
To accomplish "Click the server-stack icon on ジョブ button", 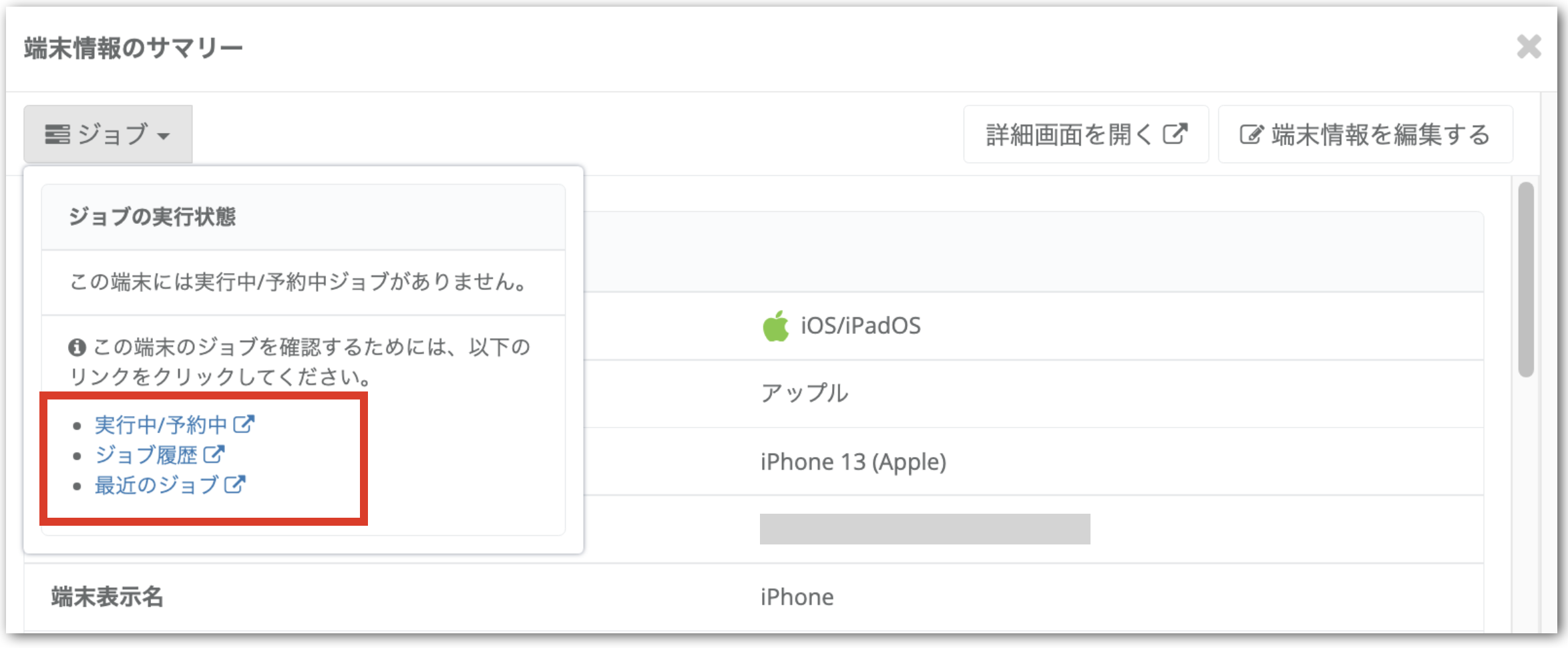I will click(57, 134).
